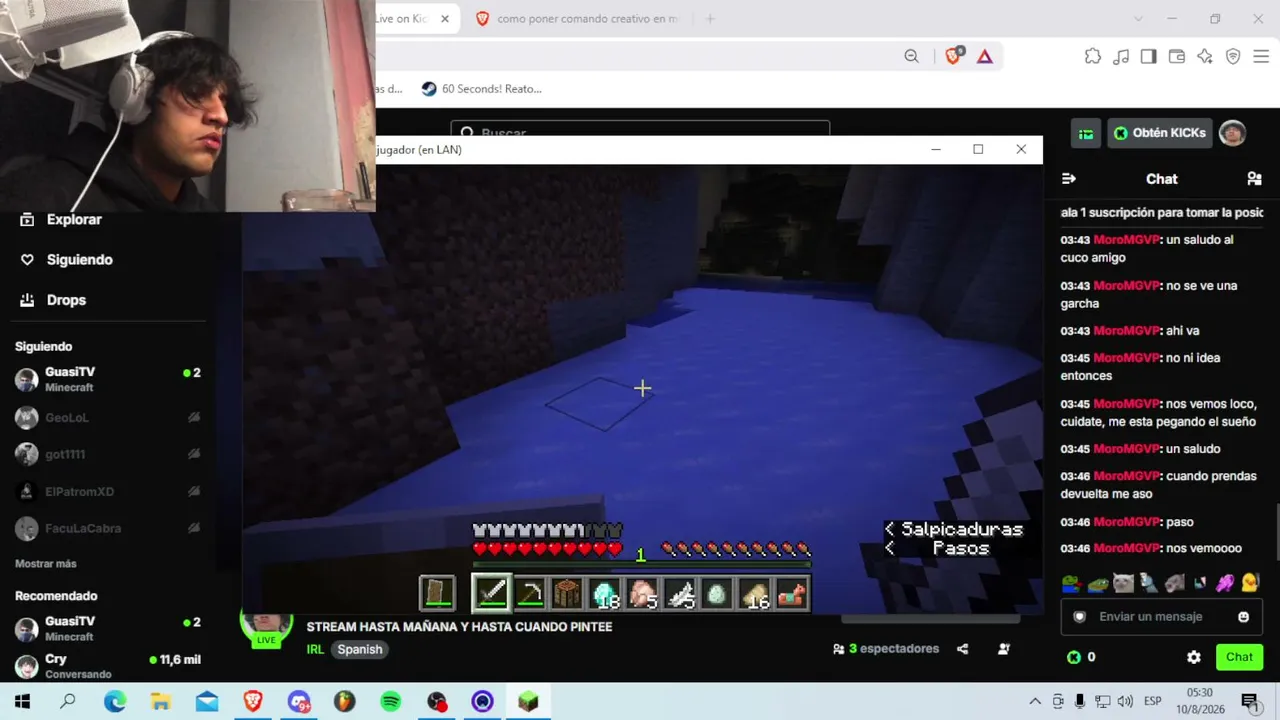
Task: Open chat settings gear icon
Action: point(1194,657)
